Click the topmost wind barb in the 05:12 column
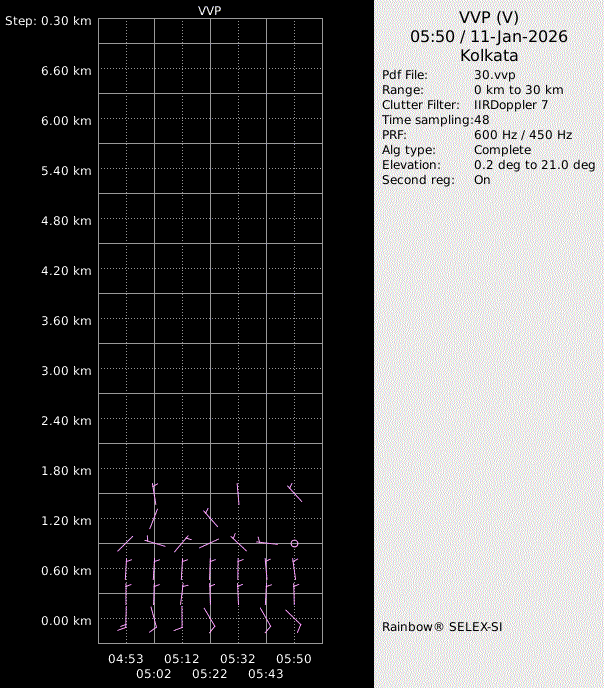 tap(182, 543)
